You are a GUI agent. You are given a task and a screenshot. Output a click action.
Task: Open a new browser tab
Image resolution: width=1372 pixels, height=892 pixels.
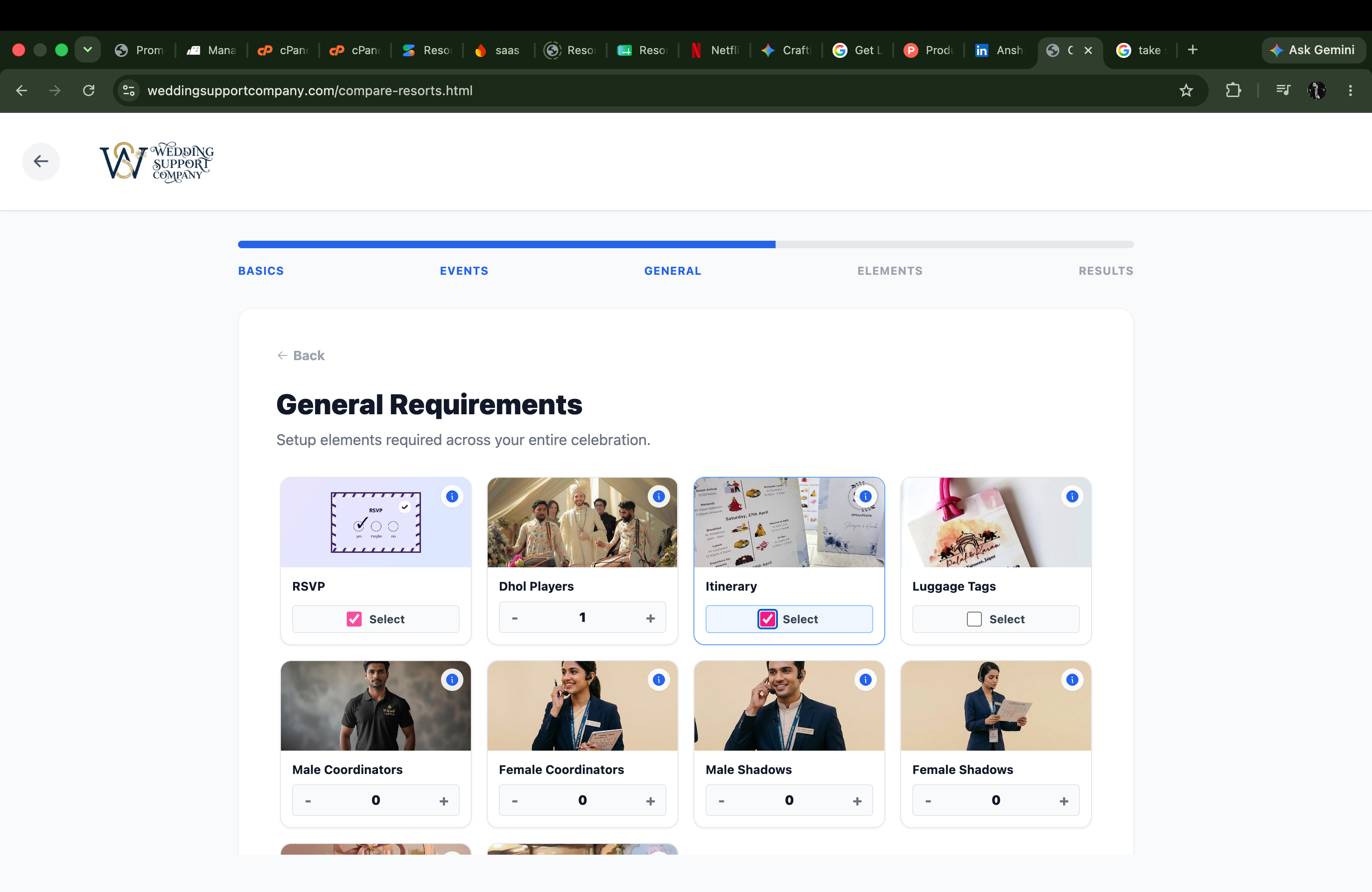pos(1193,50)
